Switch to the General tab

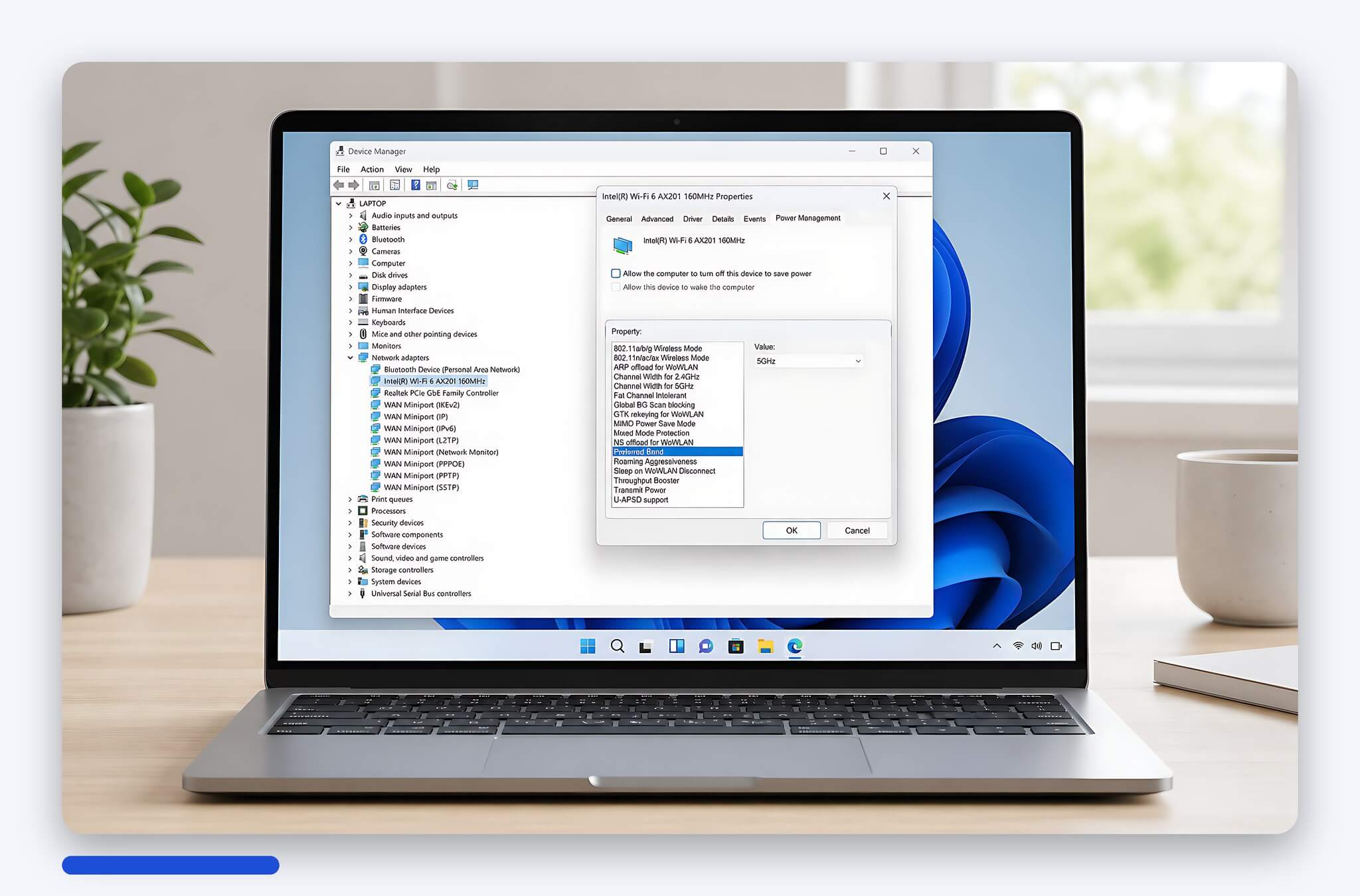pos(619,219)
